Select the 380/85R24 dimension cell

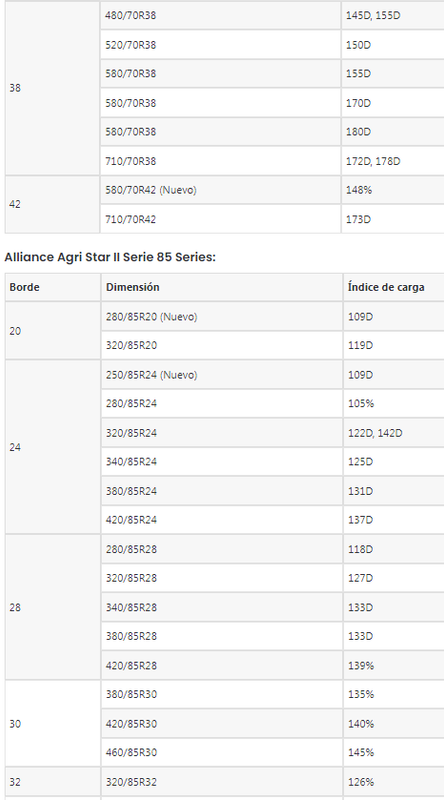tap(221, 491)
